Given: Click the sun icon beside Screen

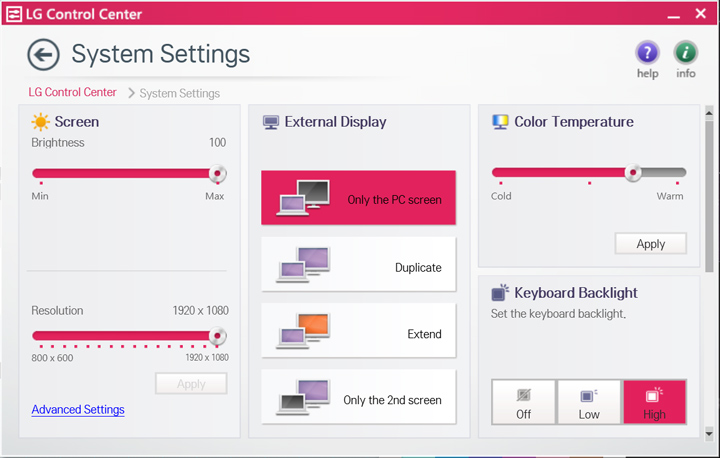Looking at the screenshot, I should 40,122.
